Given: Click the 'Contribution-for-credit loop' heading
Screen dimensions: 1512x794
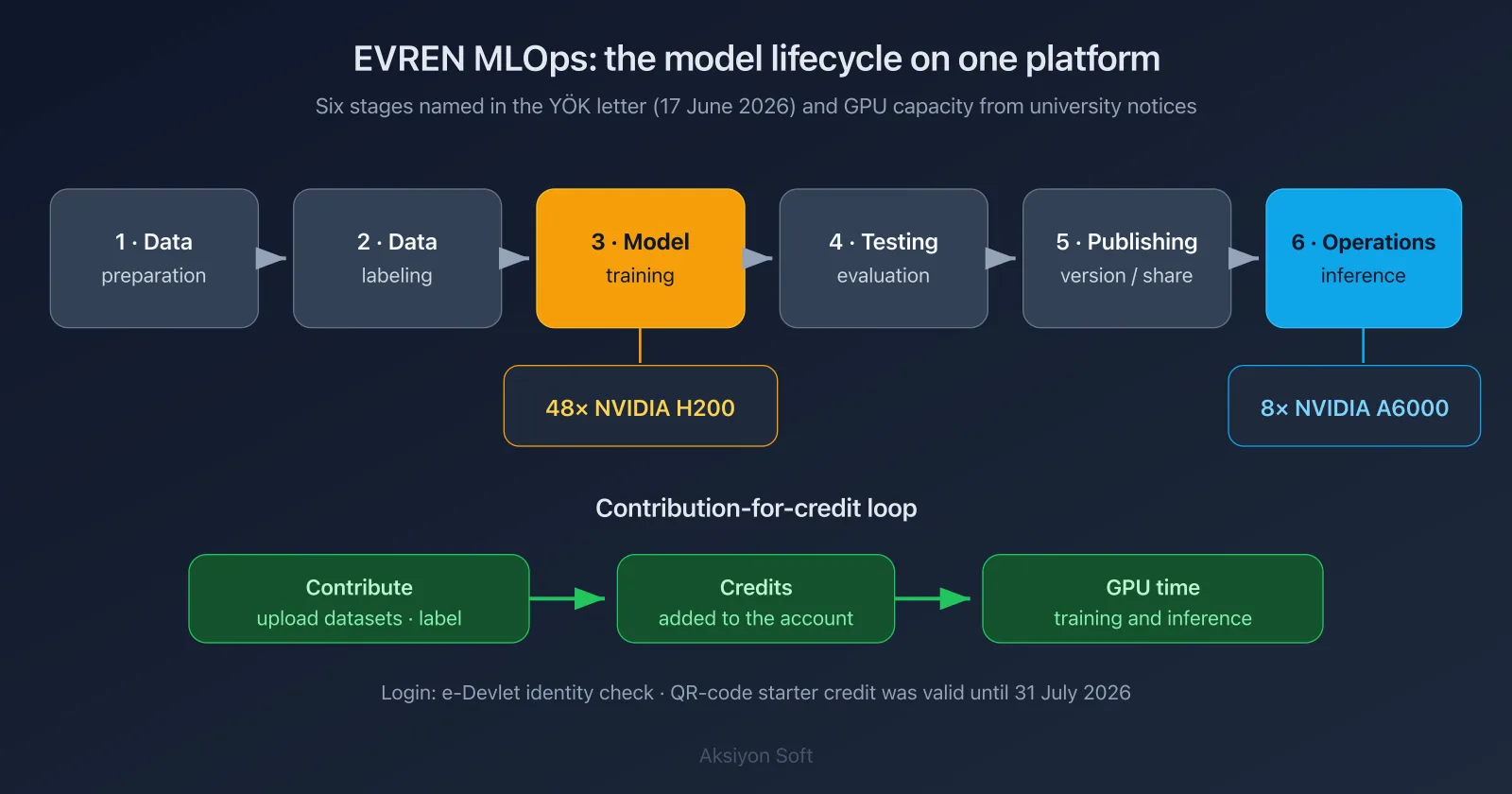Looking at the screenshot, I should [756, 509].
